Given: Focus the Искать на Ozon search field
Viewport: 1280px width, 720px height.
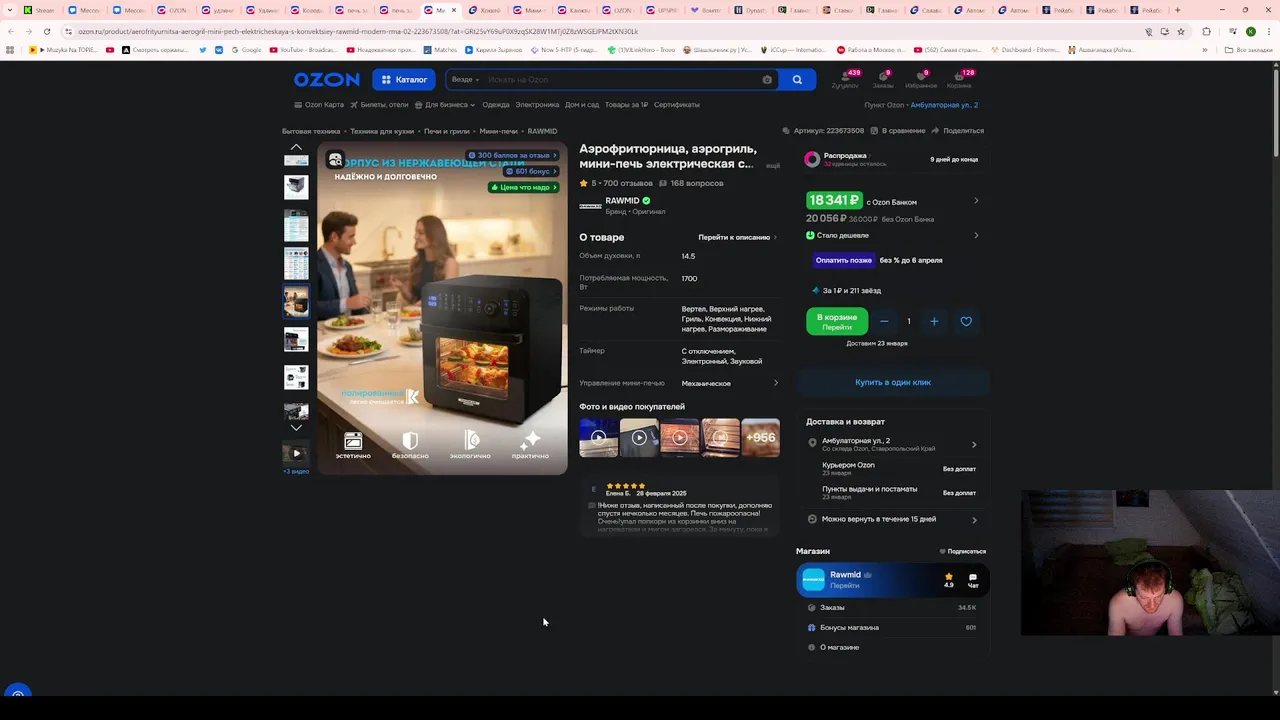Looking at the screenshot, I should (x=620, y=80).
